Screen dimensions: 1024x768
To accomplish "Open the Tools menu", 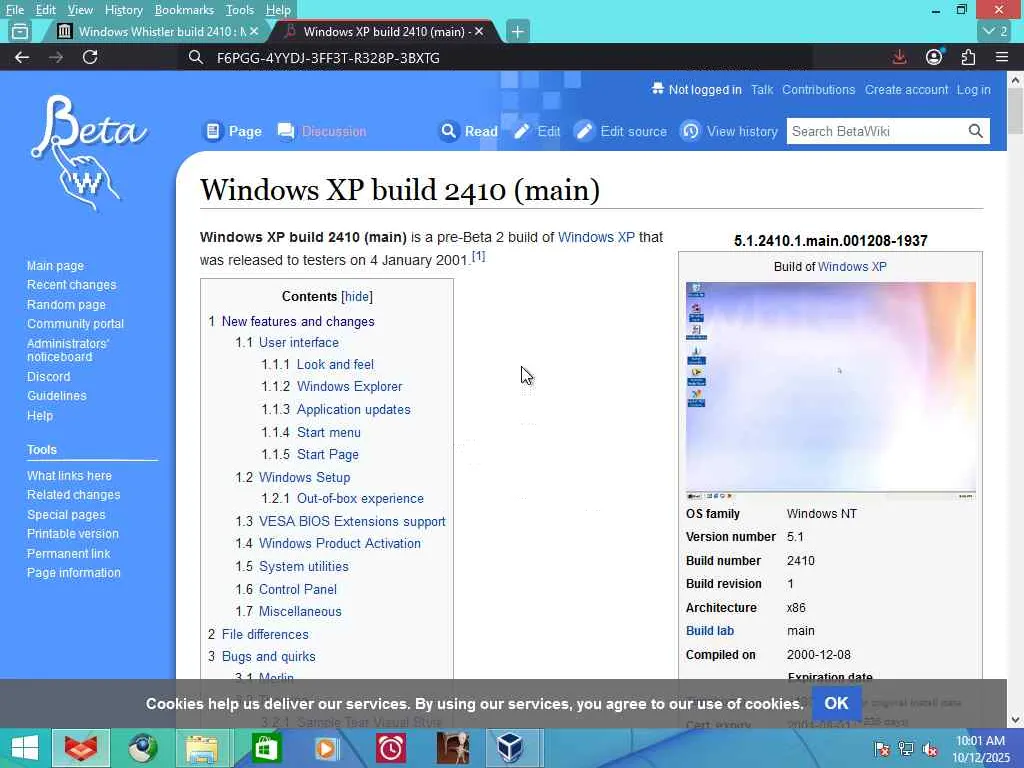I will 239,10.
